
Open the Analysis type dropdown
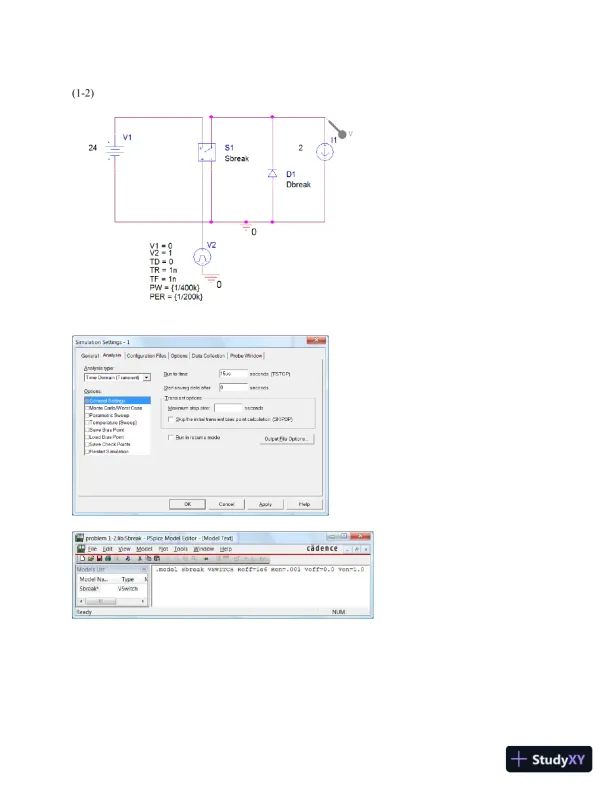pyautogui.click(x=146, y=378)
